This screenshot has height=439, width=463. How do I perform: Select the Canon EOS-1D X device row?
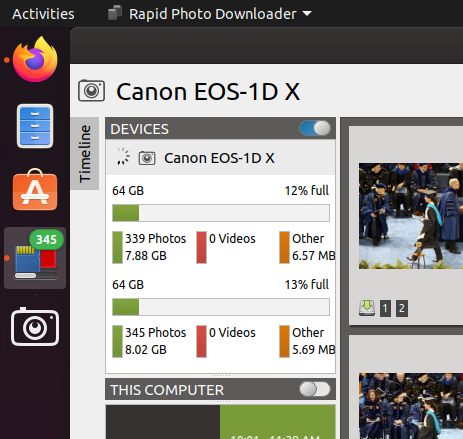click(x=220, y=158)
